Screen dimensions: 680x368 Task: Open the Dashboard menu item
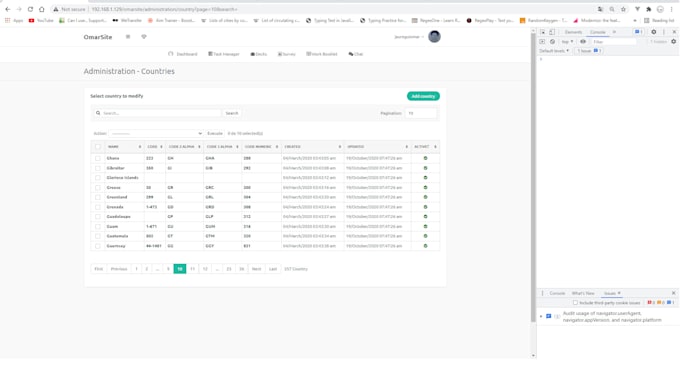(183, 54)
